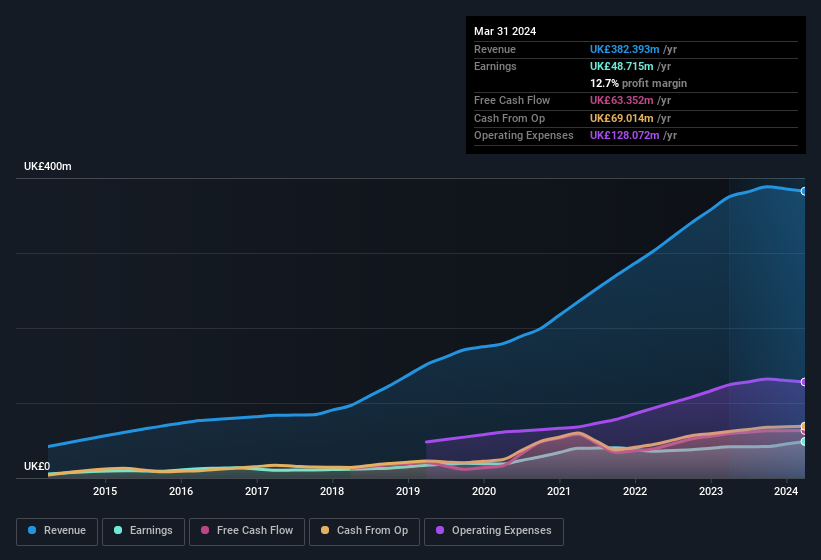Click the Earnings endpoint marker at 2024
This screenshot has height=560, width=821.
[x=804, y=442]
